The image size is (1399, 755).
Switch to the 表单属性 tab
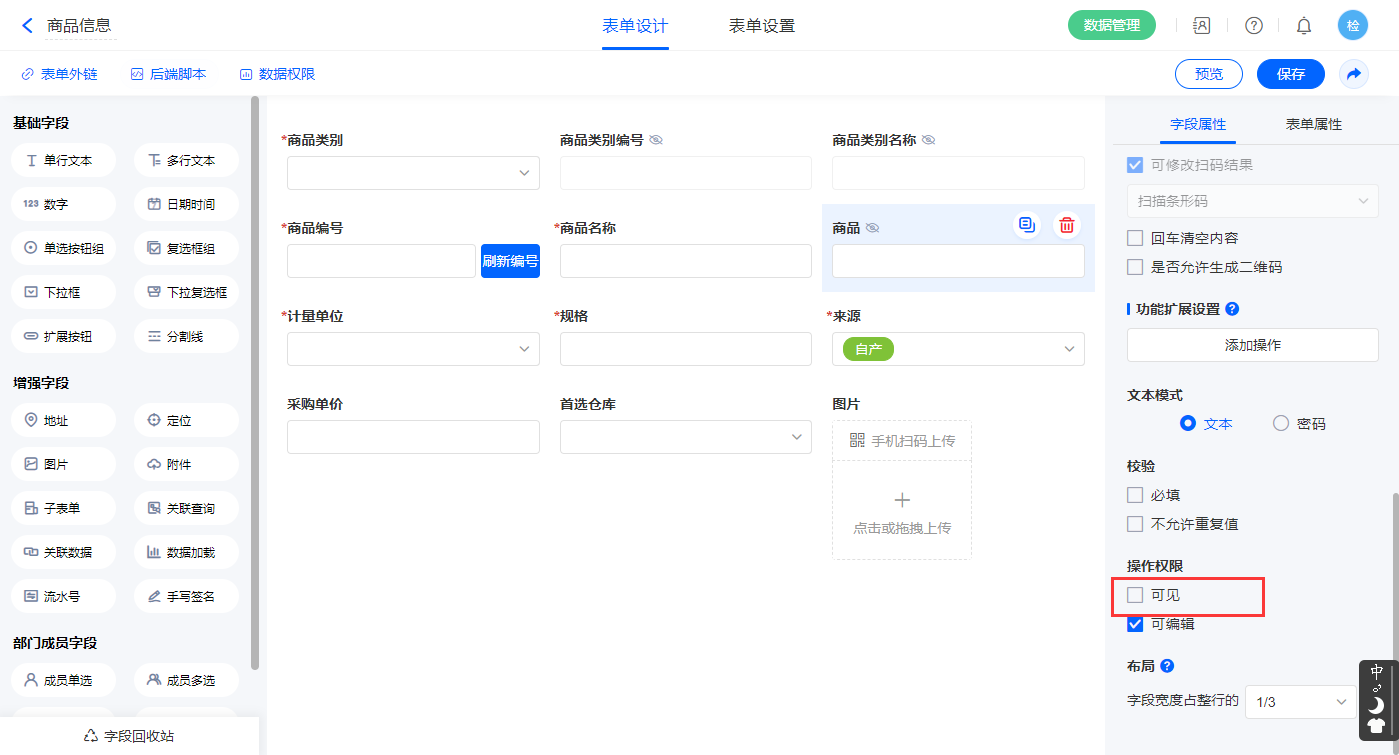pyautogui.click(x=1313, y=124)
